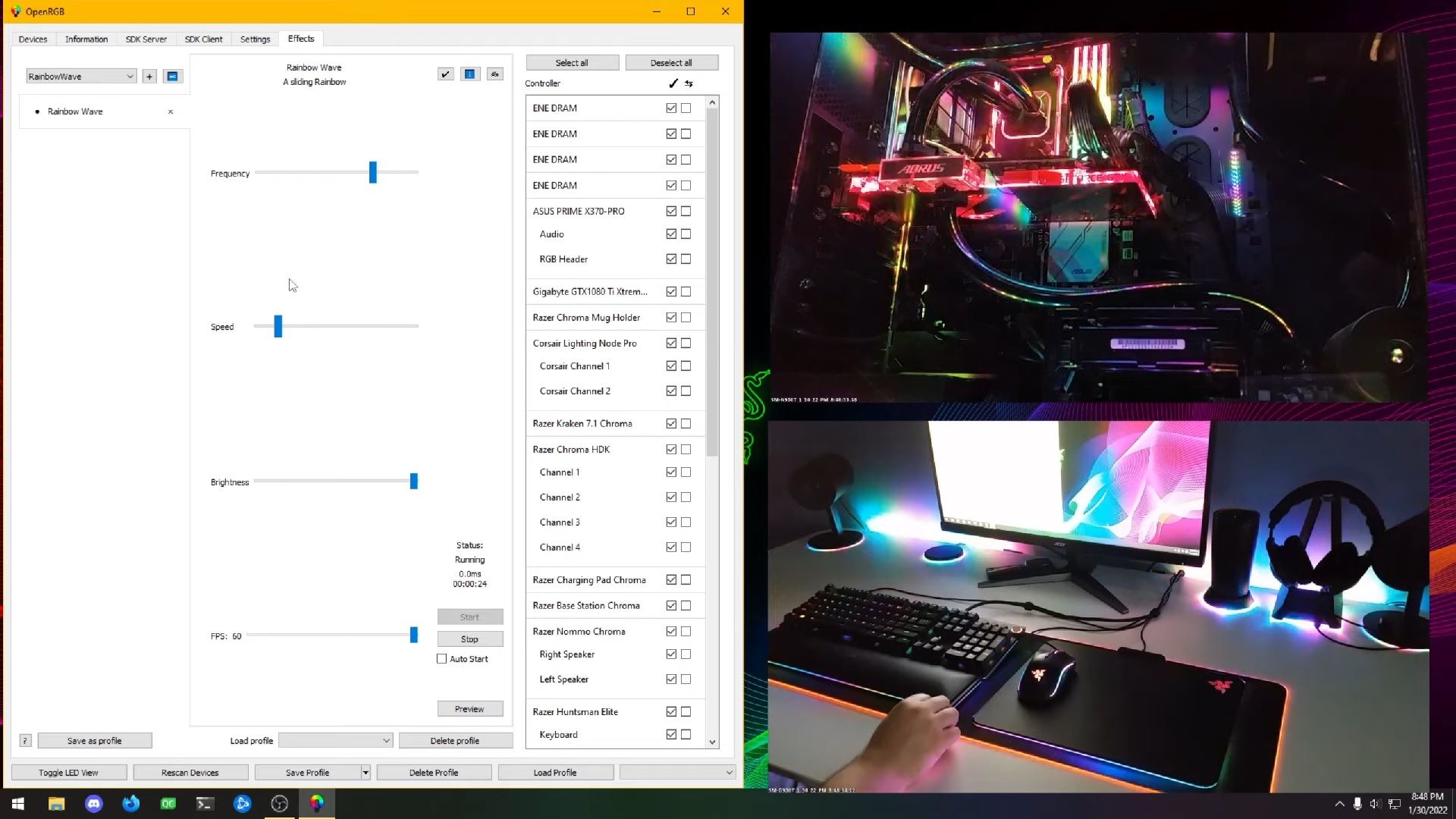The width and height of the screenshot is (1456, 819).
Task: Uncheck Razer Kraken 7.1 Chroma selection
Action: (x=671, y=424)
